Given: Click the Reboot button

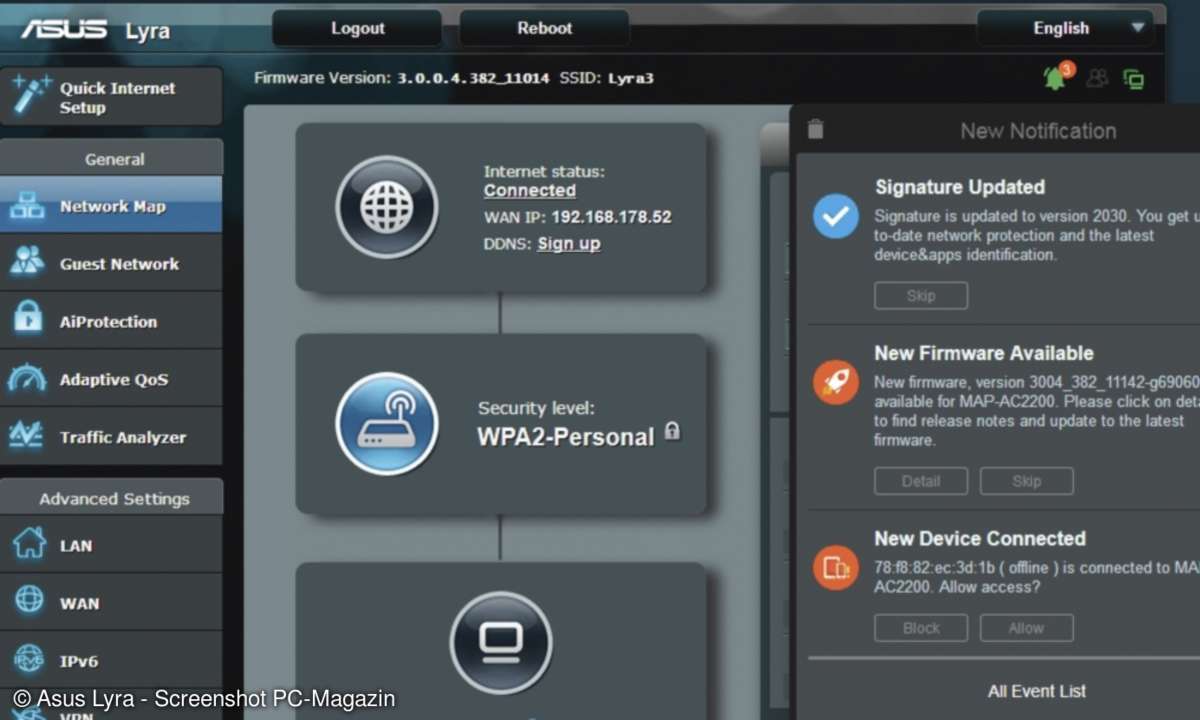Looking at the screenshot, I should [x=545, y=28].
